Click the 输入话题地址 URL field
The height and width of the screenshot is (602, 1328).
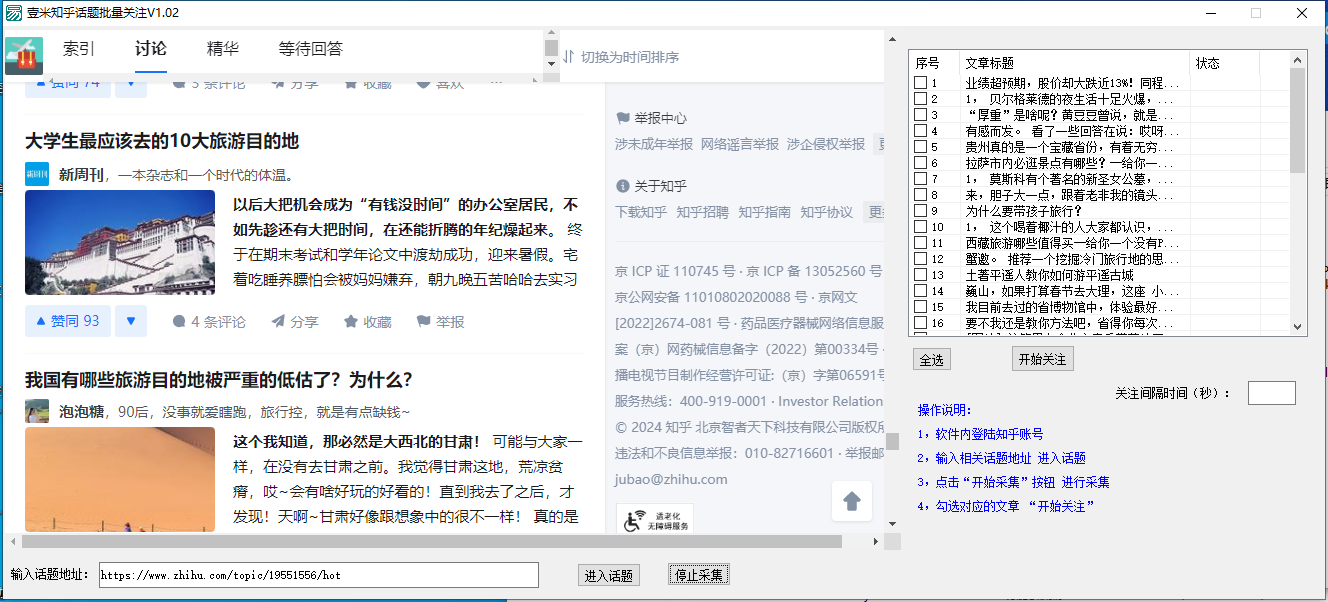pyautogui.click(x=319, y=575)
